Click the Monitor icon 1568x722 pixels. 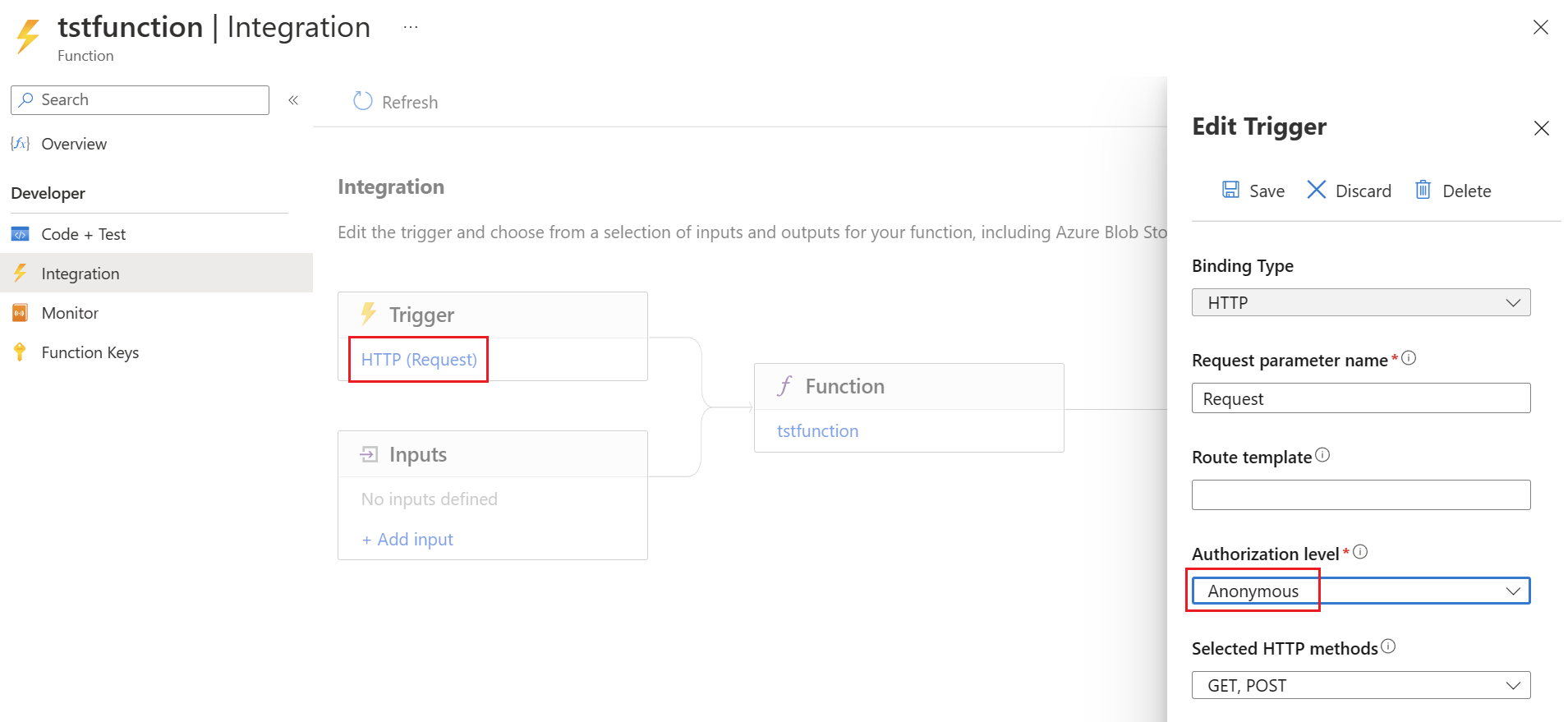(x=21, y=313)
